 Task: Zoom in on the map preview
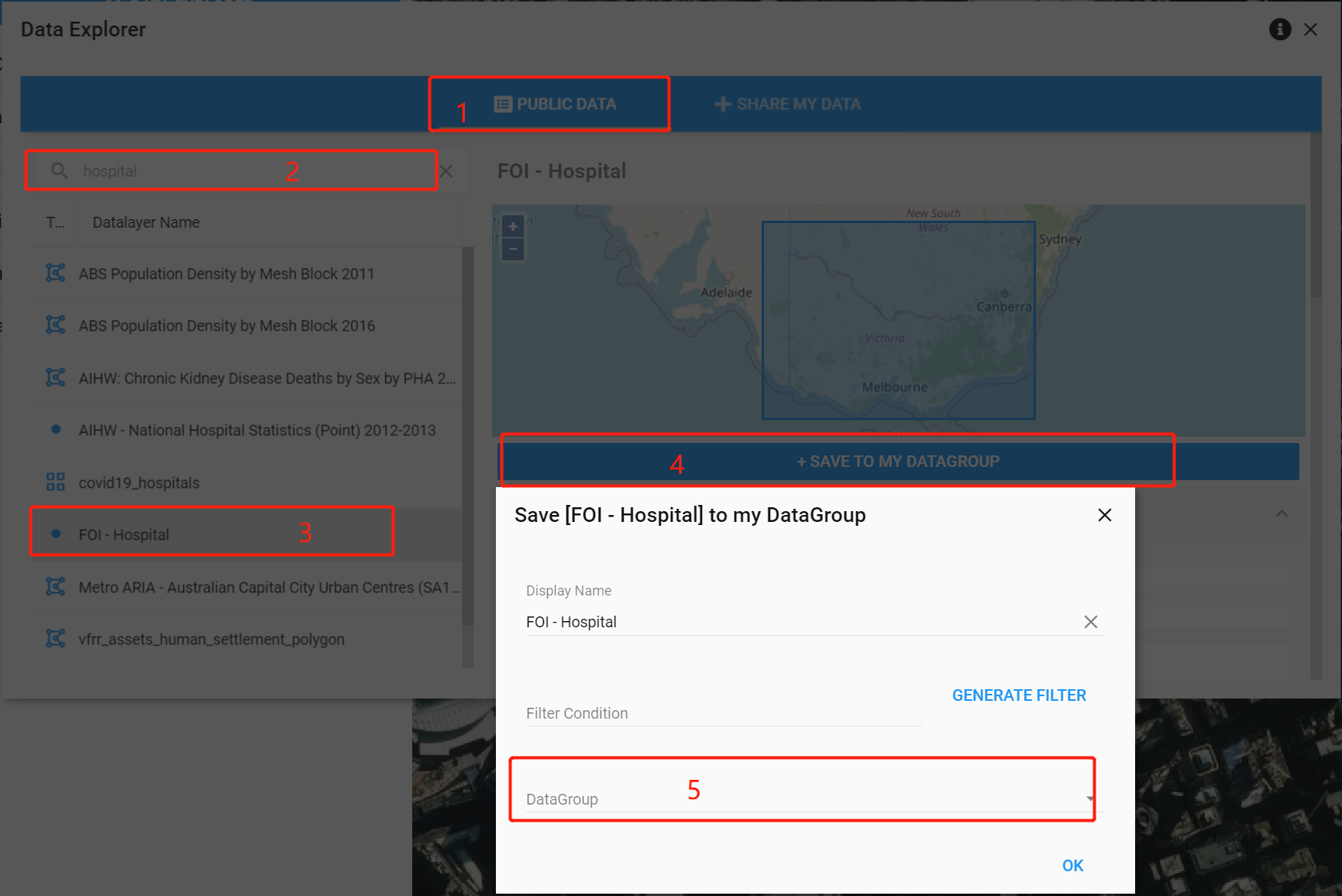(512, 225)
